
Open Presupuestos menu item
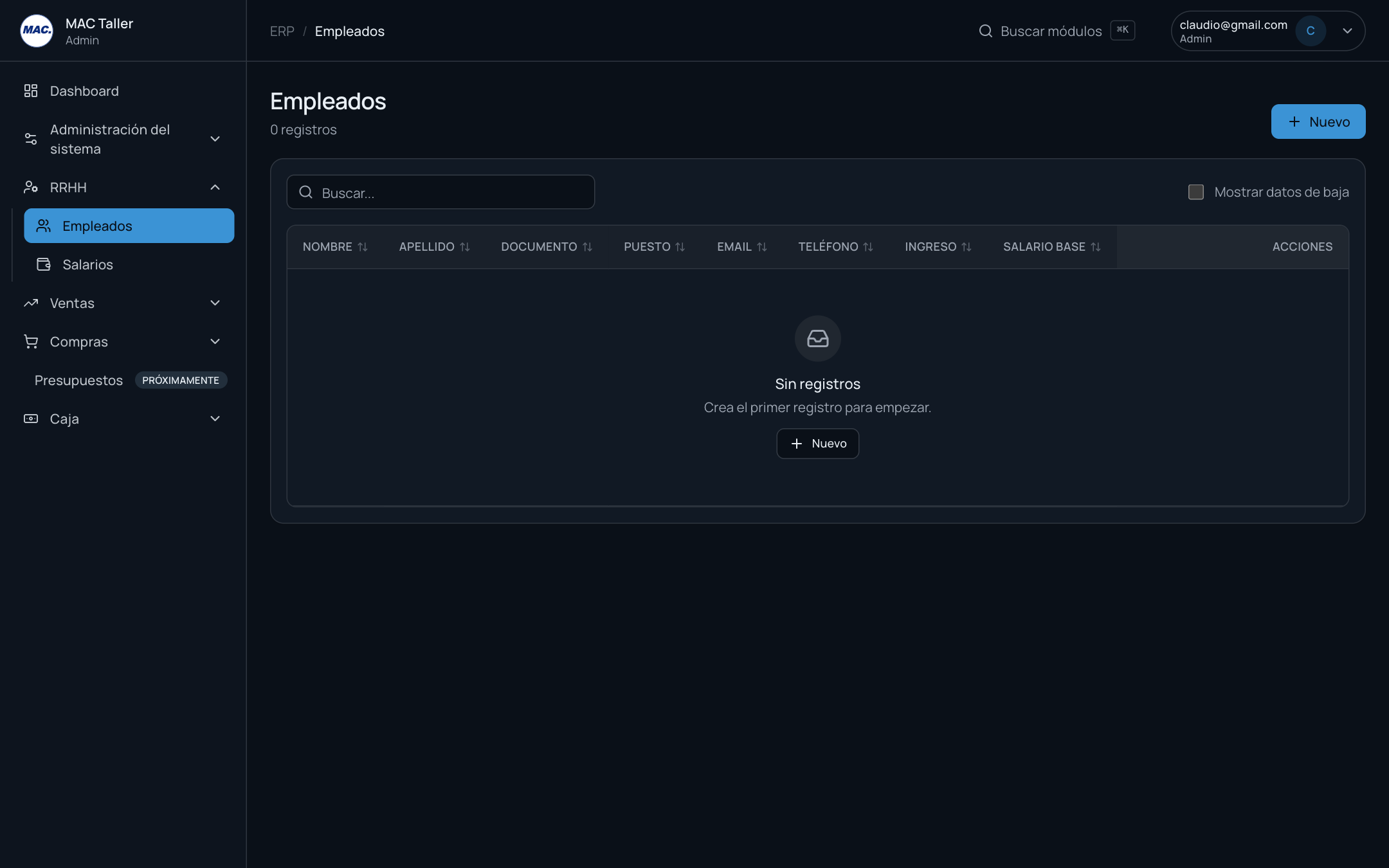click(x=78, y=381)
